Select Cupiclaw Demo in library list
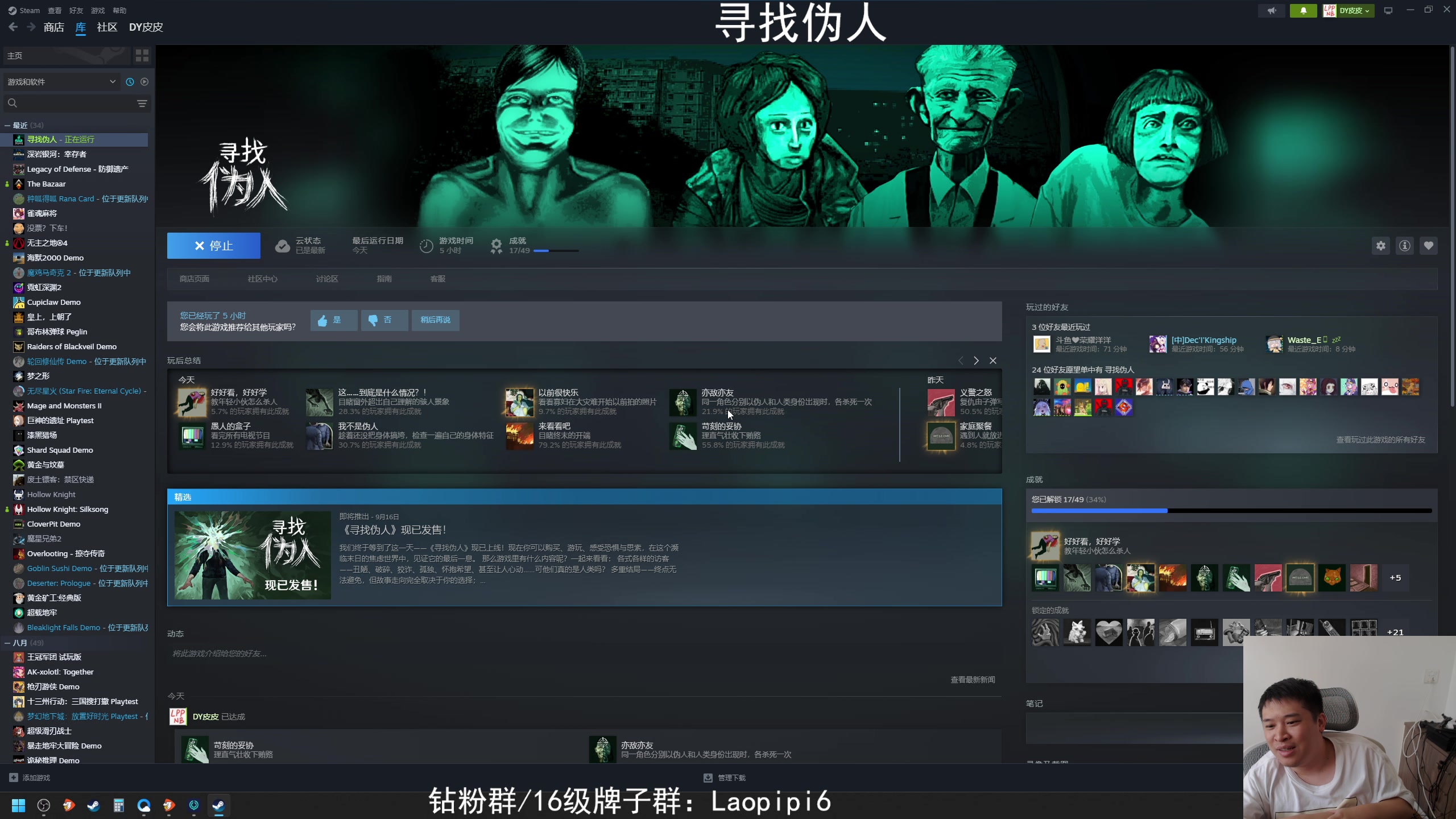The width and height of the screenshot is (1456, 819). [54, 302]
